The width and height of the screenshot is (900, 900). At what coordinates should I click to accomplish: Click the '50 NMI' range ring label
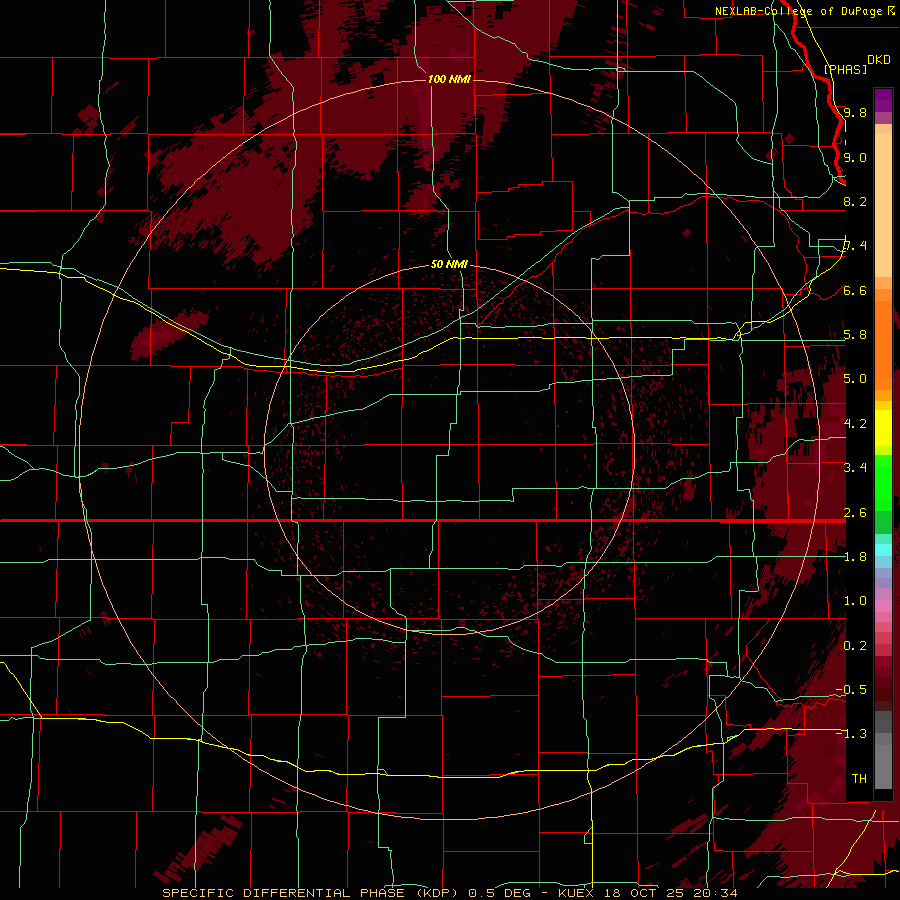pyautogui.click(x=449, y=264)
